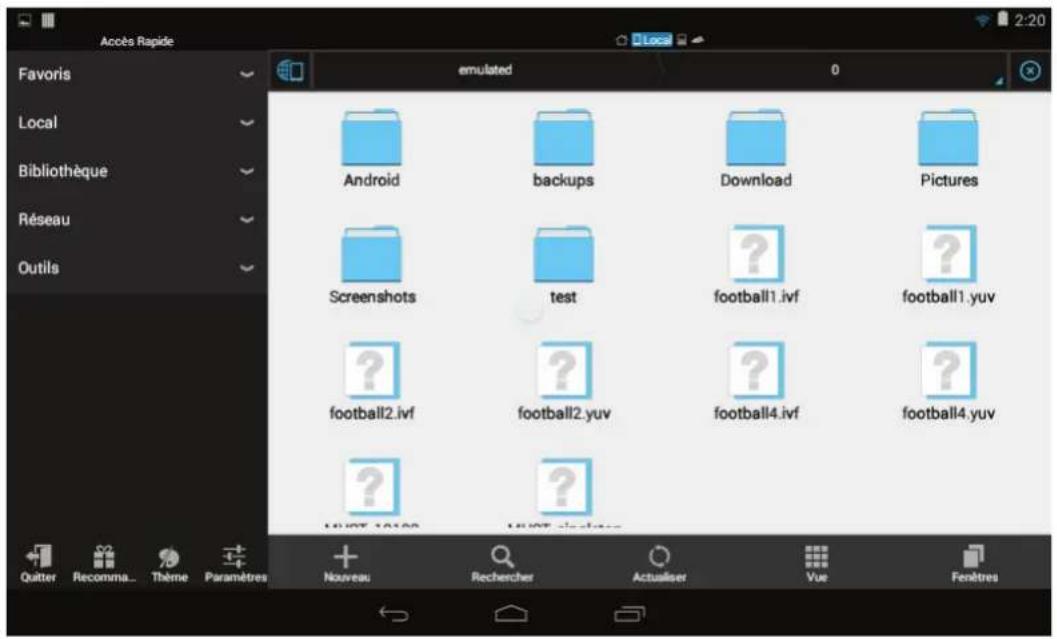Screen dimensions: 1057x639
Task: Expand the Favoris section
Action: (137, 74)
